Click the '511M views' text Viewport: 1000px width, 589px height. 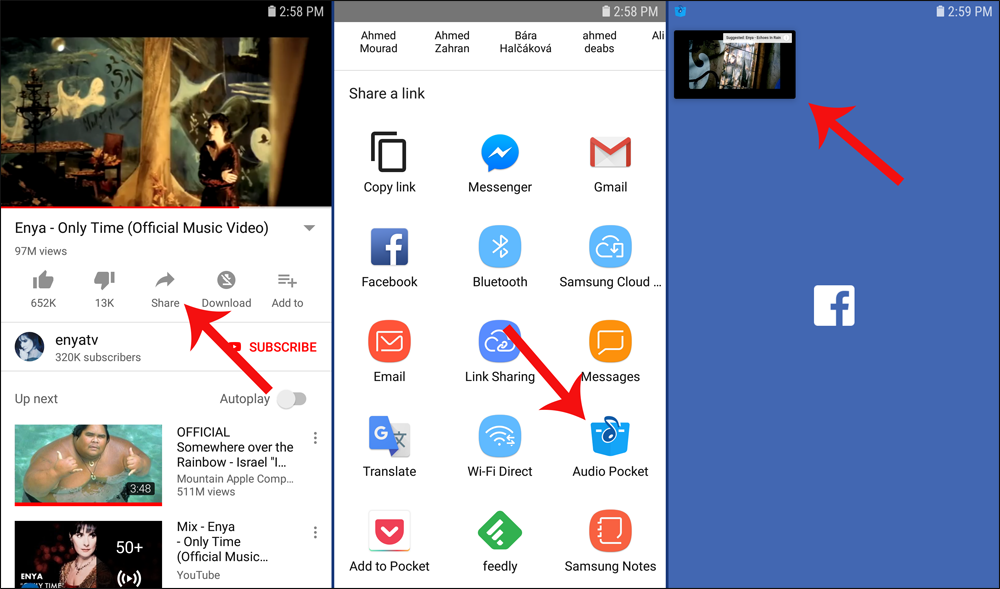pyautogui.click(x=206, y=491)
